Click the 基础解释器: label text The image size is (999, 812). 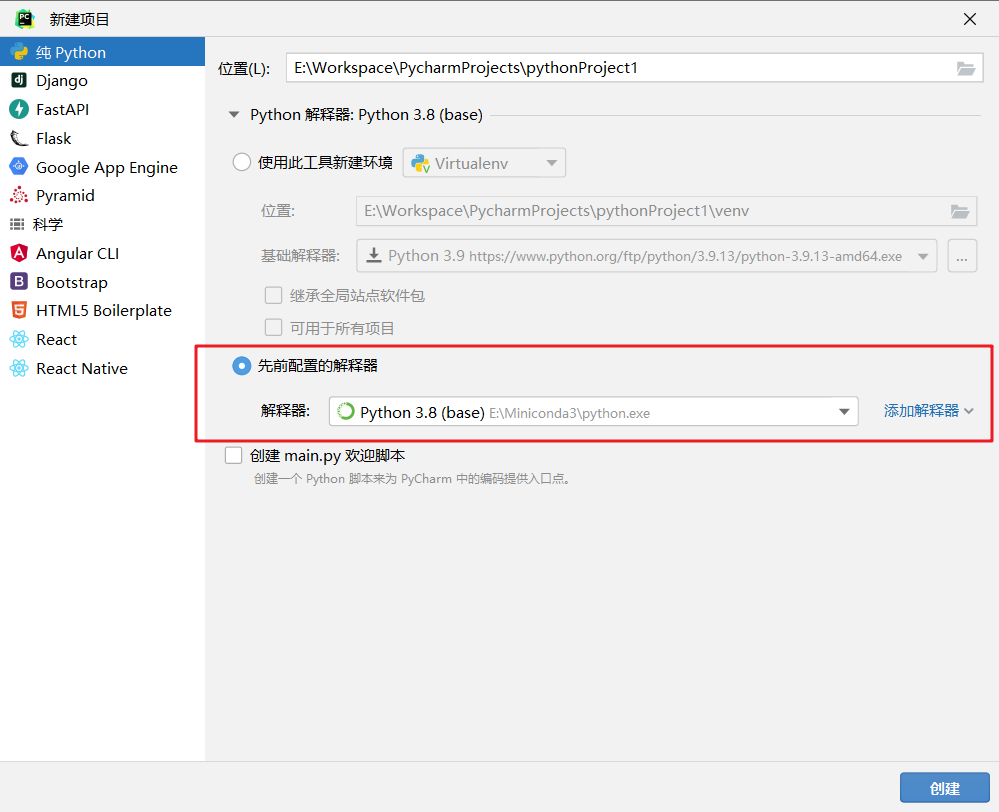tap(300, 256)
